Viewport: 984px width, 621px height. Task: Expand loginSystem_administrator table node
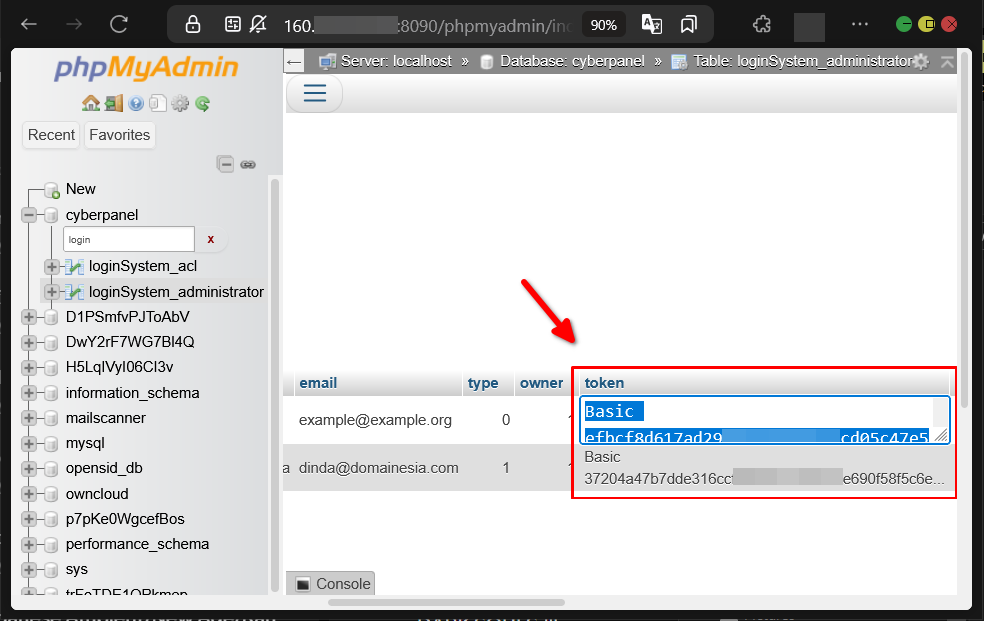point(52,292)
